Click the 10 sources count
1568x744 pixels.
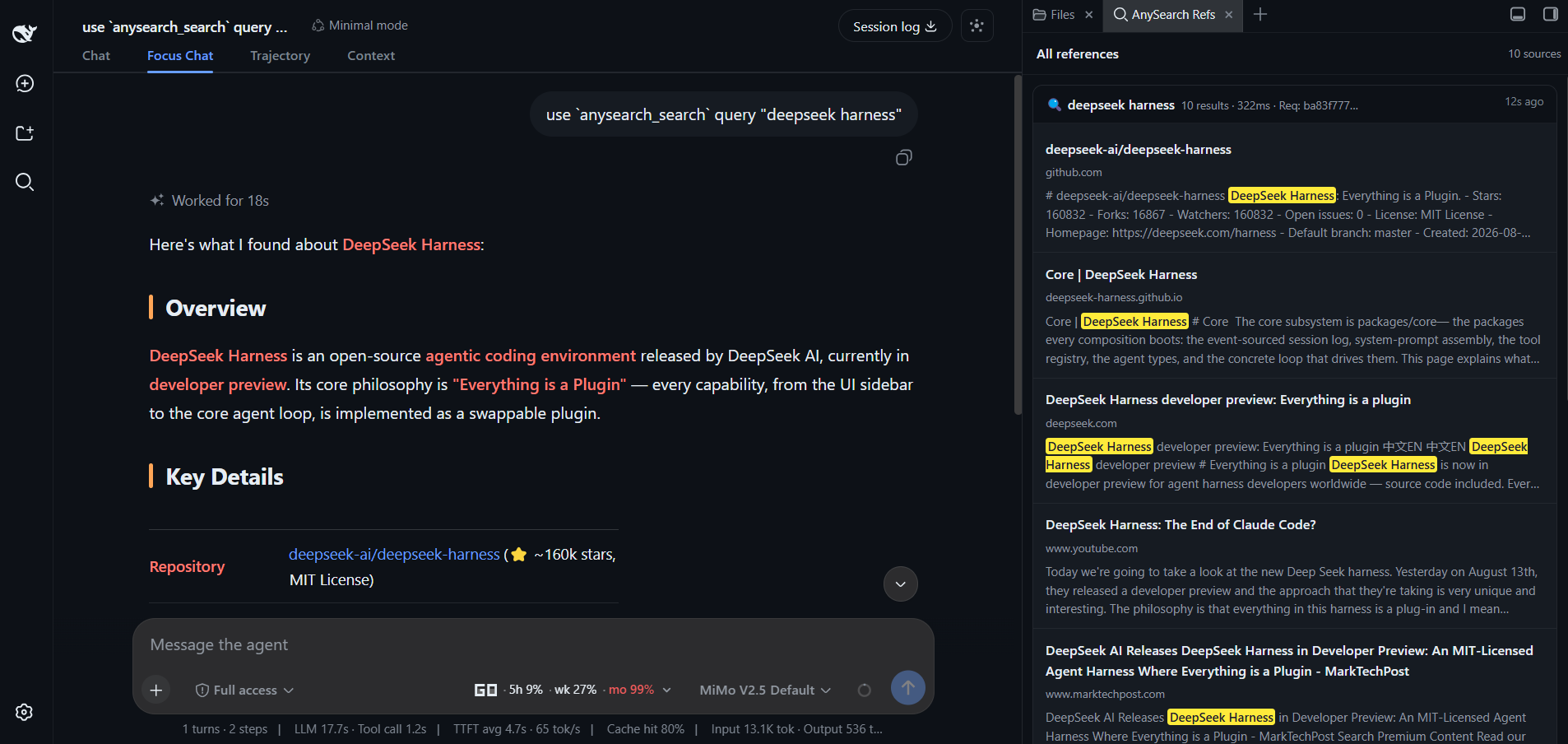point(1534,53)
